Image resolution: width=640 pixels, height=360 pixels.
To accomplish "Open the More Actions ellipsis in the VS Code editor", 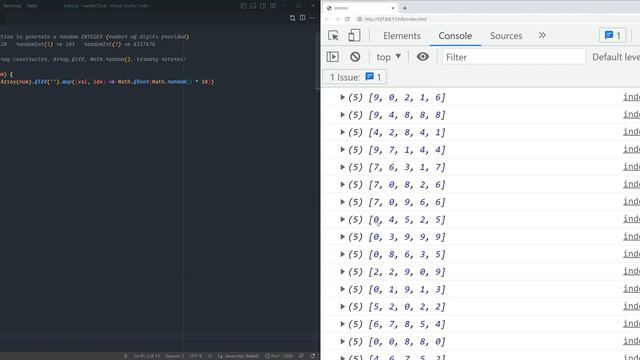I will click(312, 18).
